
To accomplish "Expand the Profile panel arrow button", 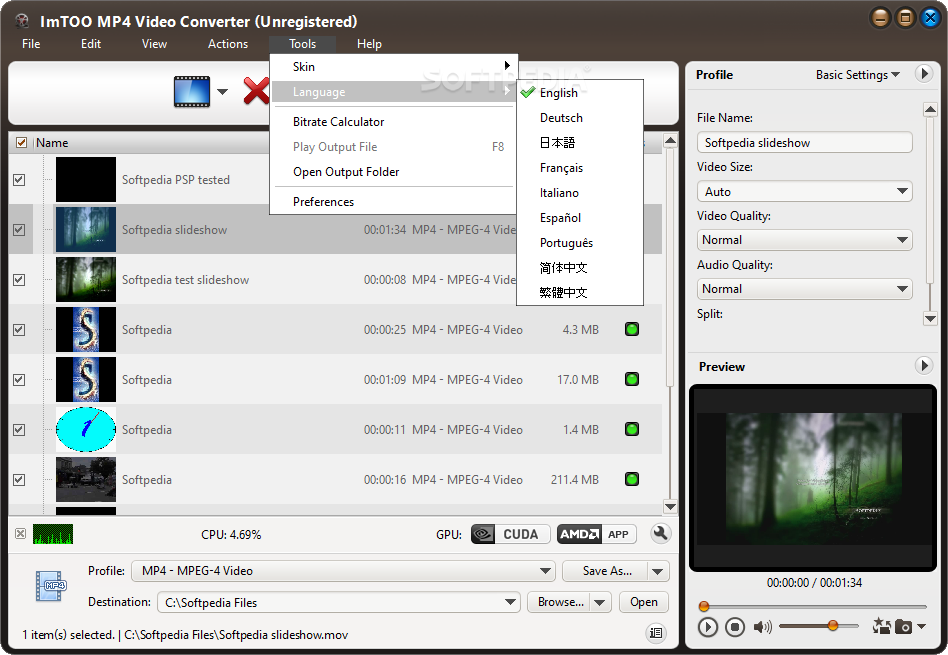I will (923, 74).
